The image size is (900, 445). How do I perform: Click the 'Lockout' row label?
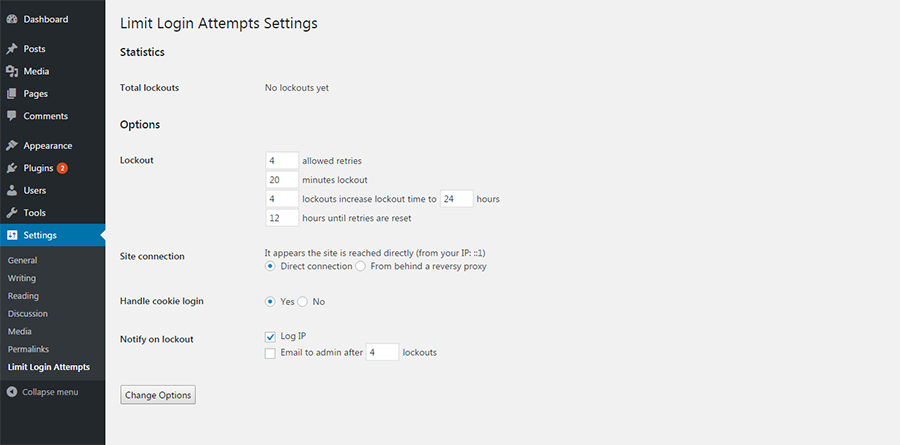(137, 160)
